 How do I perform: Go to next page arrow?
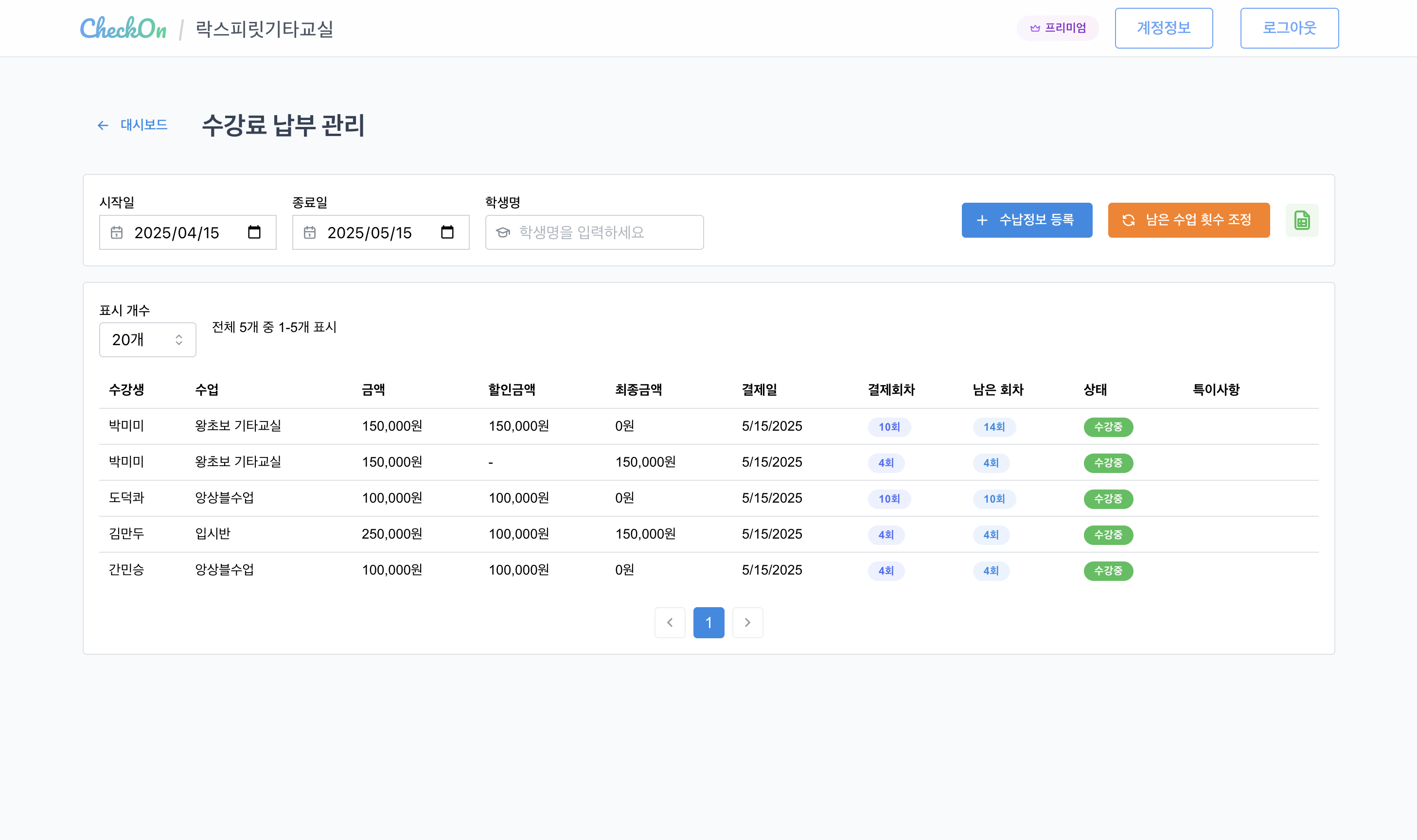pyautogui.click(x=747, y=623)
